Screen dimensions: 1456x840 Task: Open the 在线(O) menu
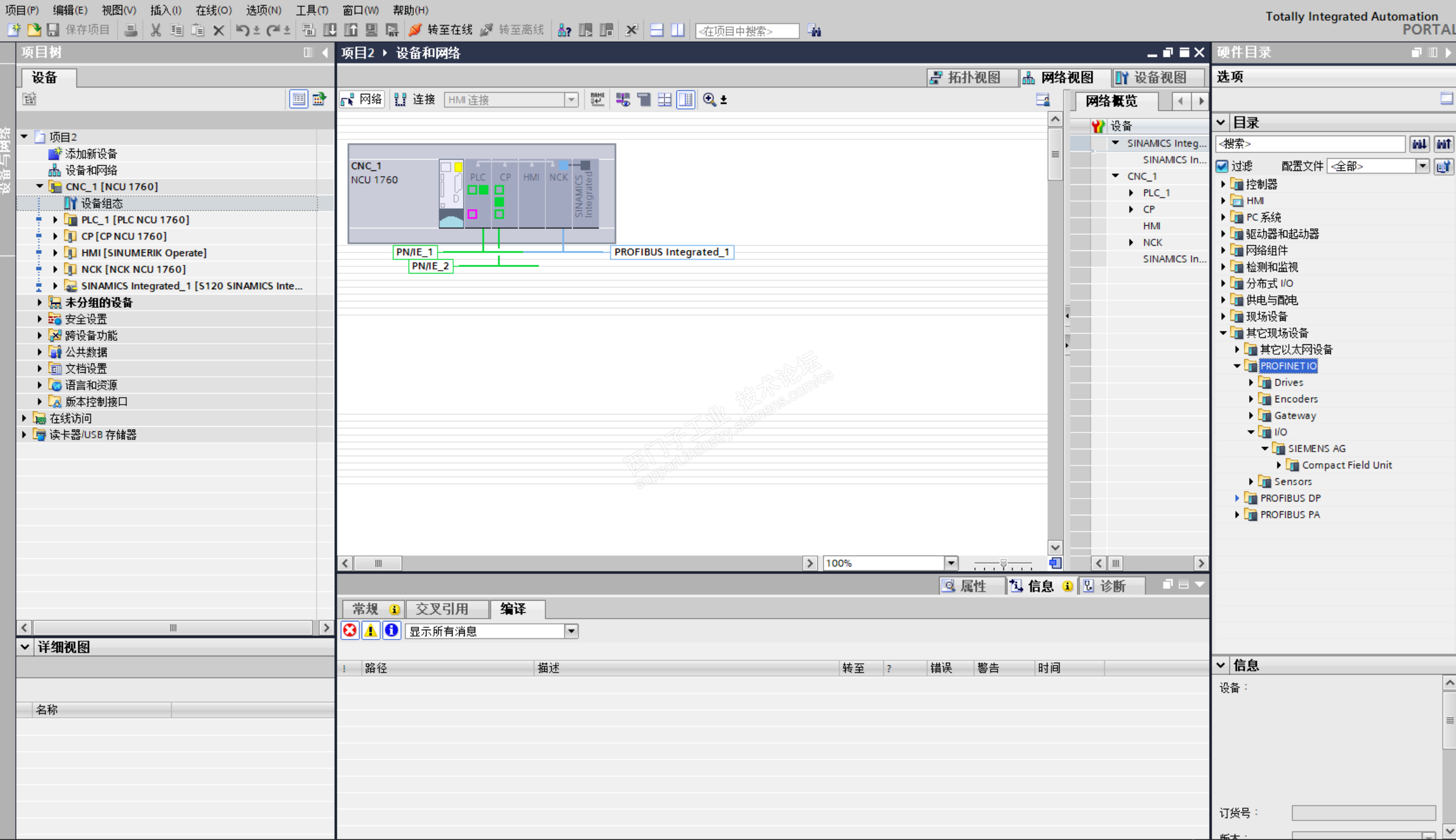[213, 10]
